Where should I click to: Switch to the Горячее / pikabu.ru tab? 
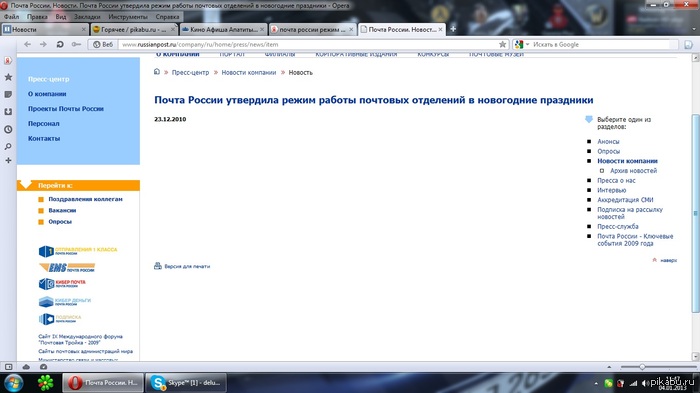[x=133, y=29]
